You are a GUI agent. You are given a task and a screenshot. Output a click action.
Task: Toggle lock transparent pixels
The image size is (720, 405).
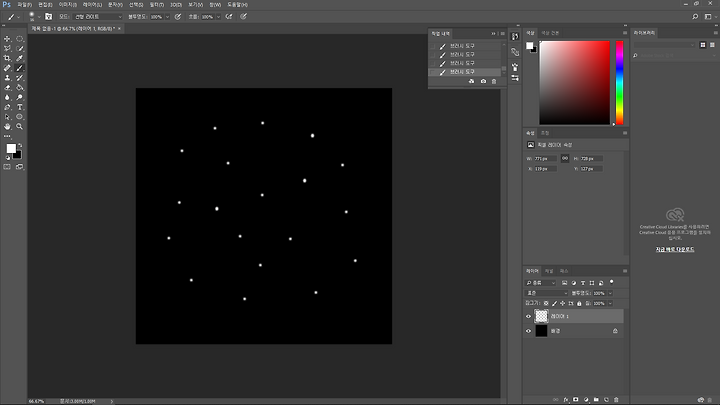point(546,304)
